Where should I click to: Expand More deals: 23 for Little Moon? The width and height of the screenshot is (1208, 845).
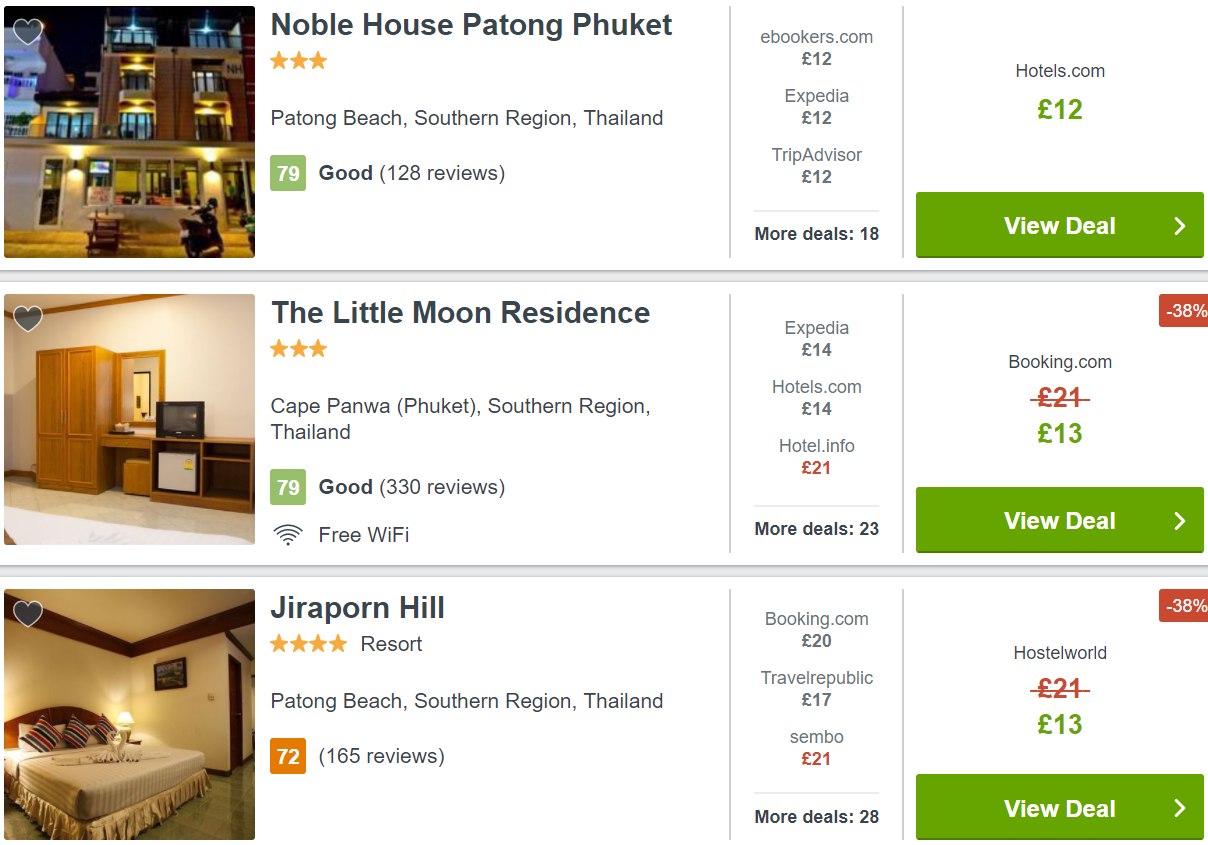coord(816,529)
